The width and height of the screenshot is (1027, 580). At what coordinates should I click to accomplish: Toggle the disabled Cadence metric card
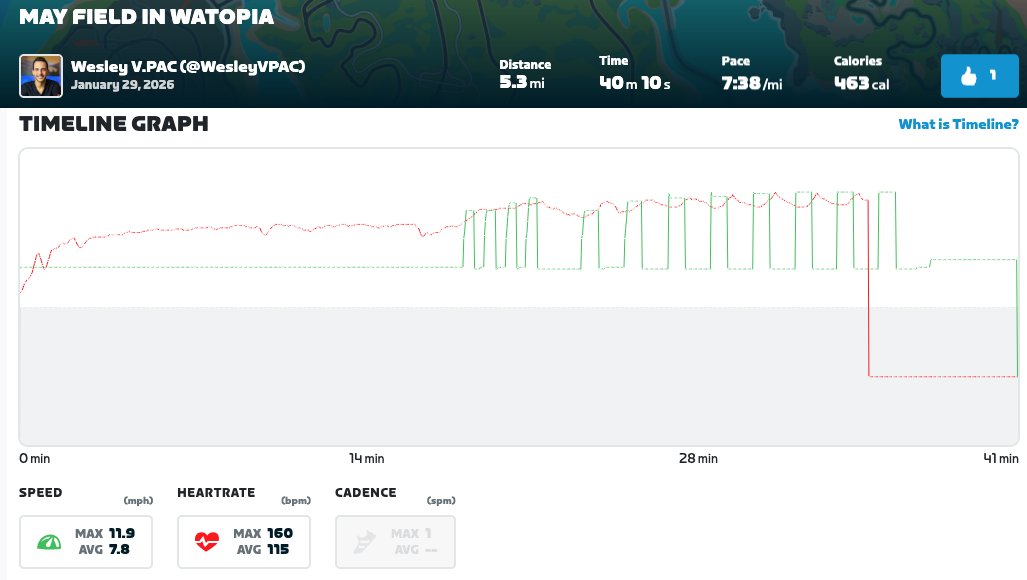pyautogui.click(x=395, y=541)
